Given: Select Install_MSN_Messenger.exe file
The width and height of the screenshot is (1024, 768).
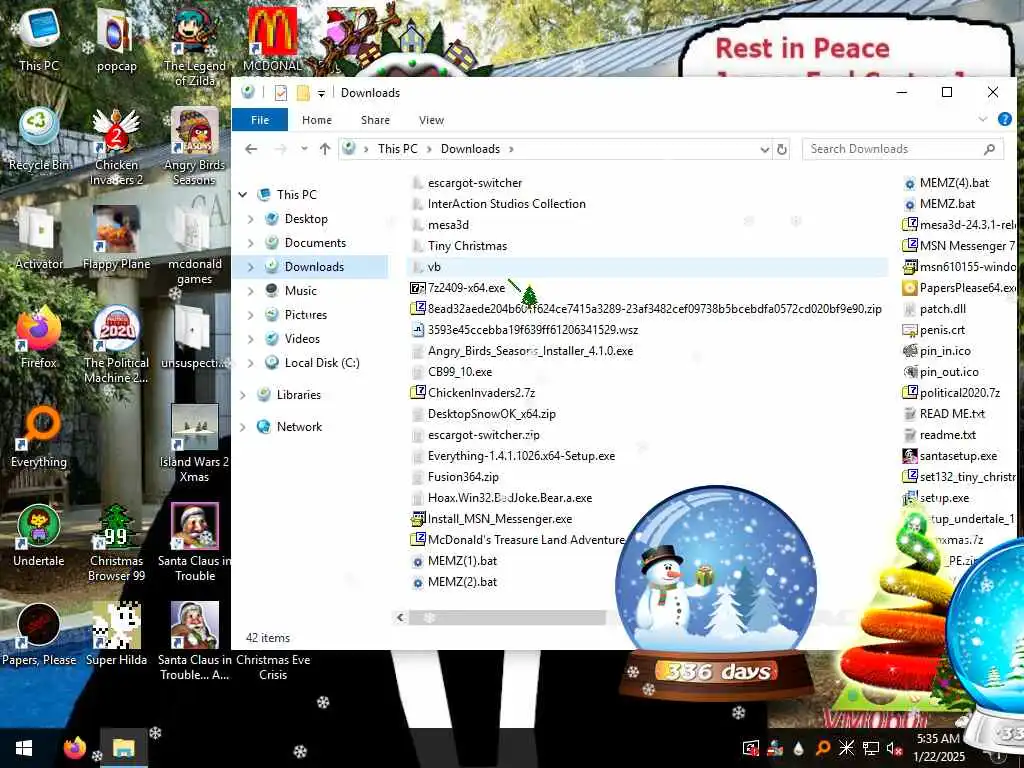Looking at the screenshot, I should click(500, 519).
